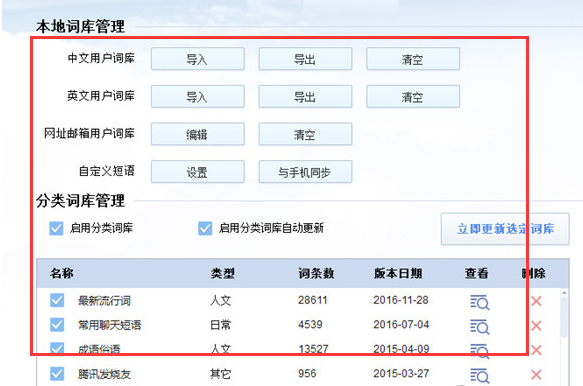The height and width of the screenshot is (386, 583).
Task: Click 导出 for 中文用户词库
Action: tap(305, 59)
